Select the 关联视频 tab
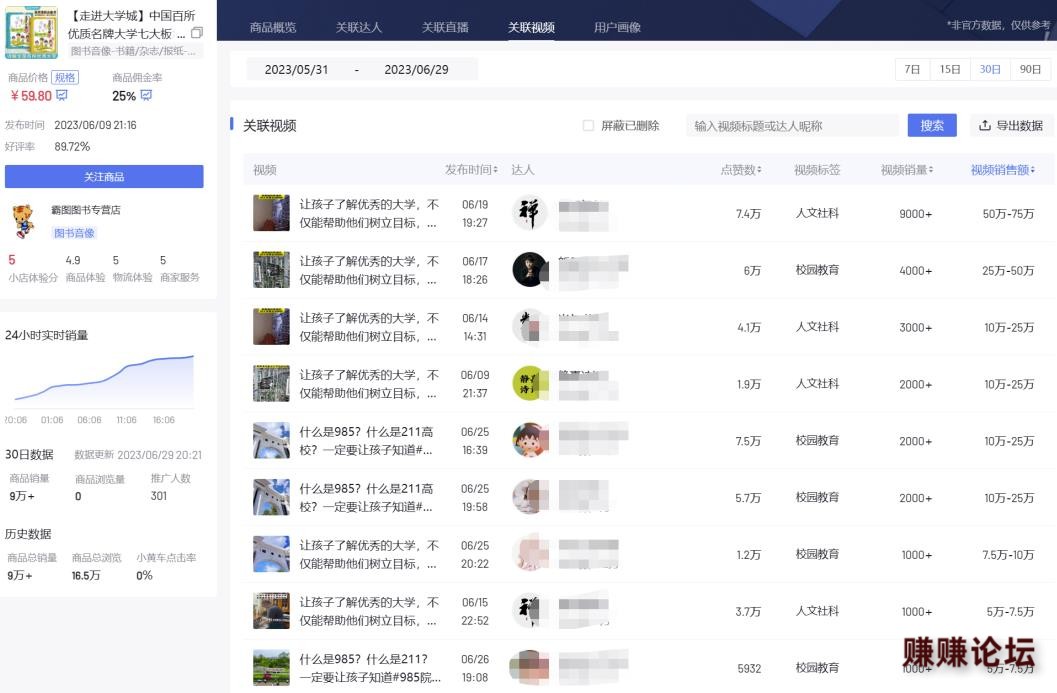Screen dimensions: 1057x693 [x=531, y=28]
